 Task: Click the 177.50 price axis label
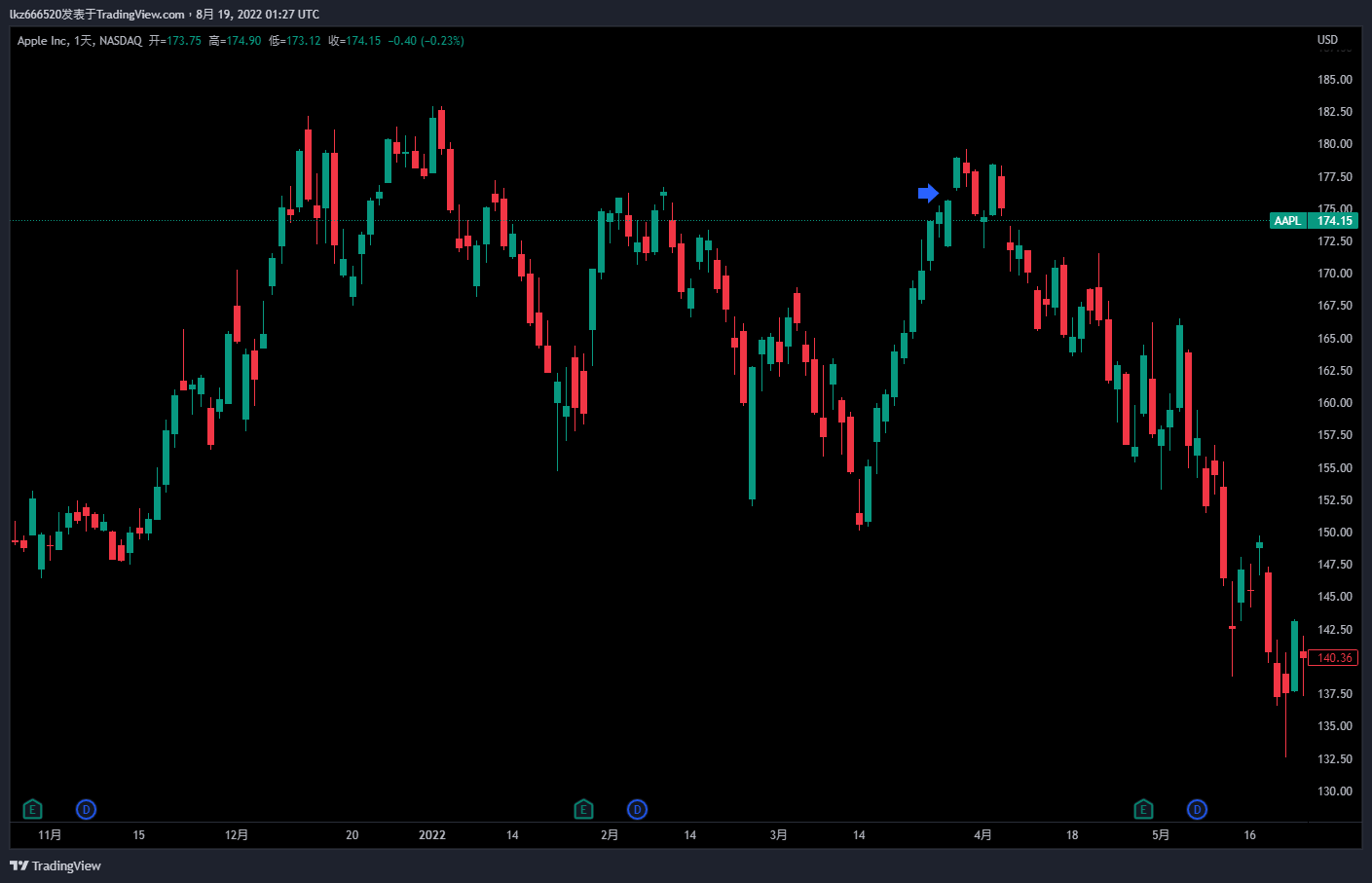pos(1334,177)
